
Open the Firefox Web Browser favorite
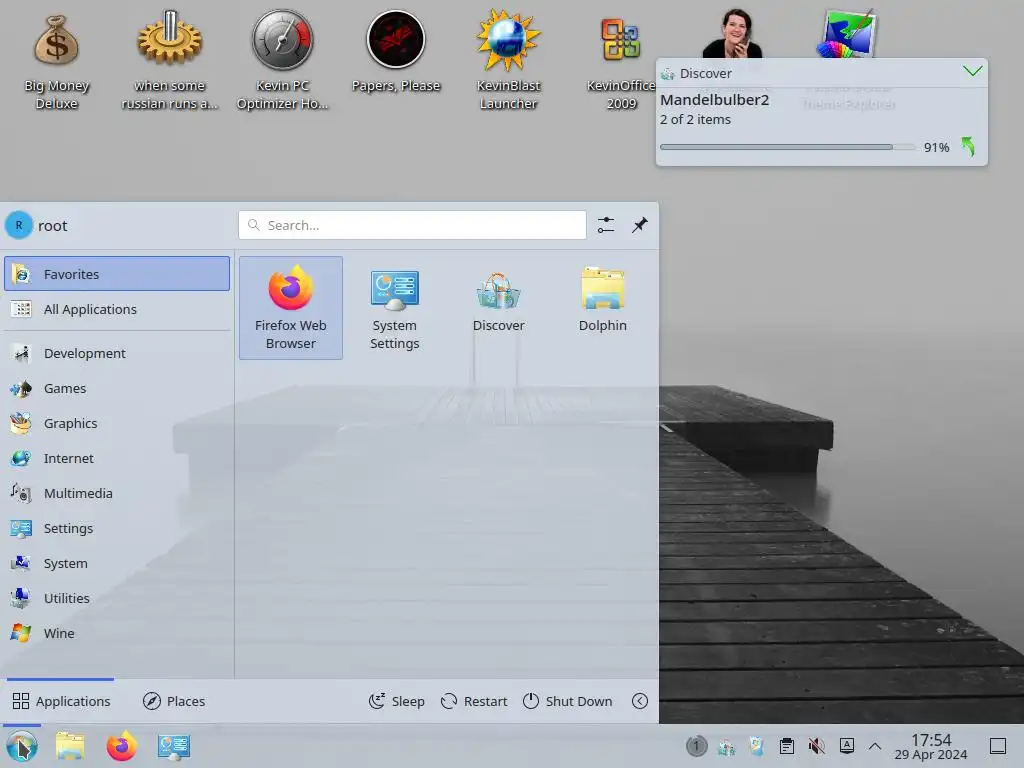(x=291, y=308)
